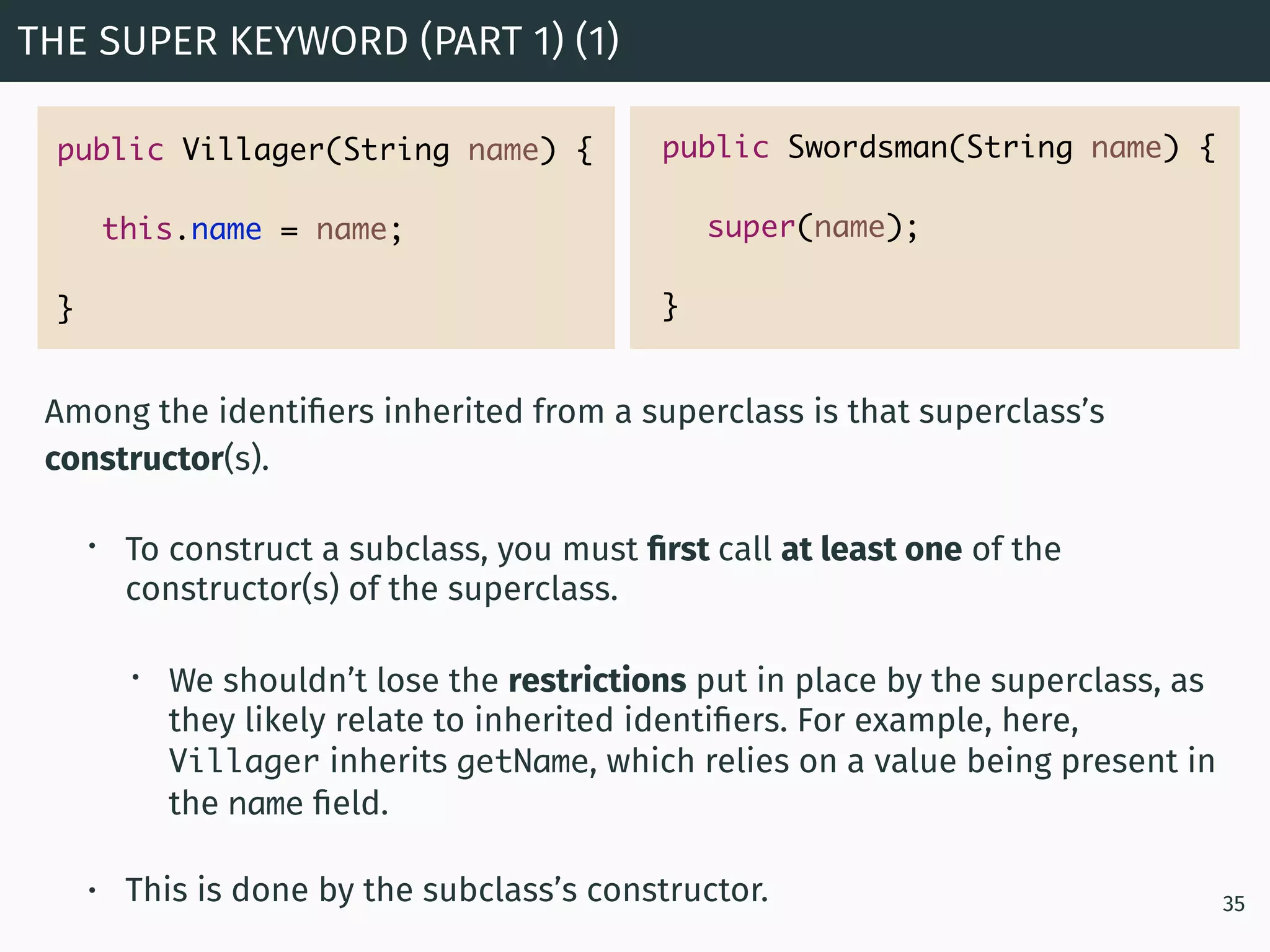Image resolution: width=1270 pixels, height=952 pixels.
Task: Click the sentence "Among the identifiers inherited"
Action: (x=574, y=412)
